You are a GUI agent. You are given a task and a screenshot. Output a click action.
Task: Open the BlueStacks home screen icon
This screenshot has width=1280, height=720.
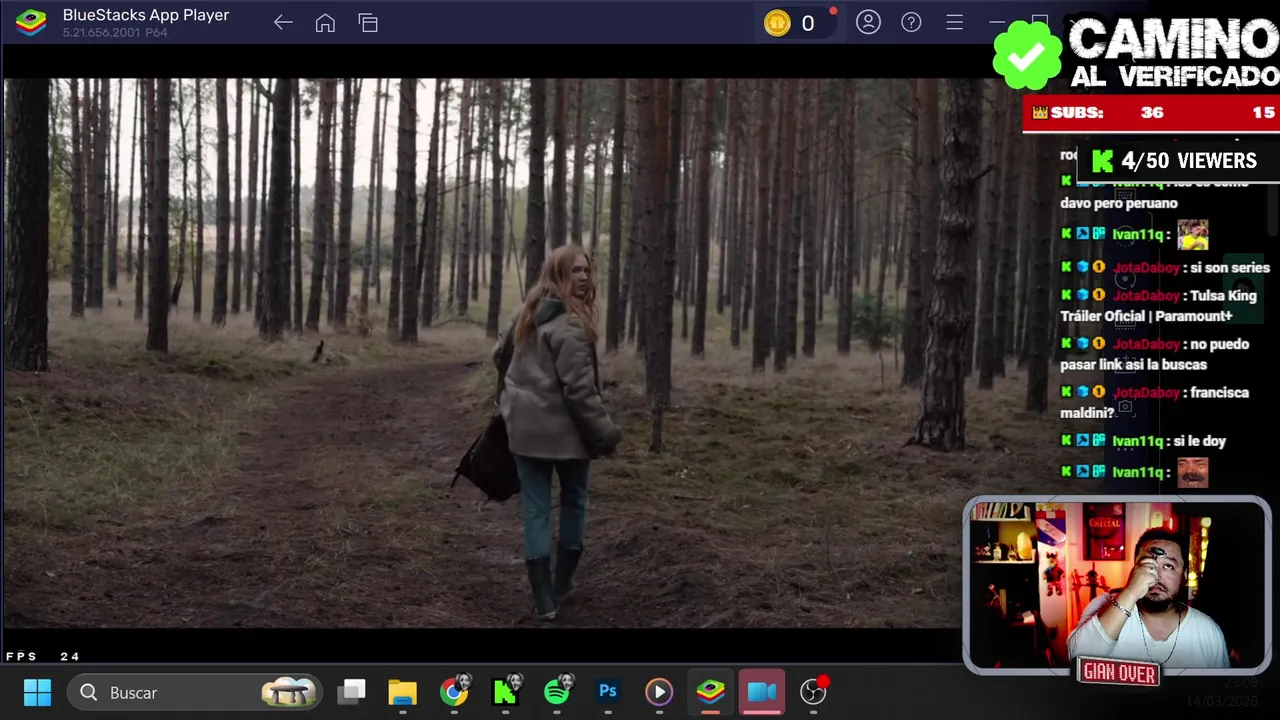(325, 22)
